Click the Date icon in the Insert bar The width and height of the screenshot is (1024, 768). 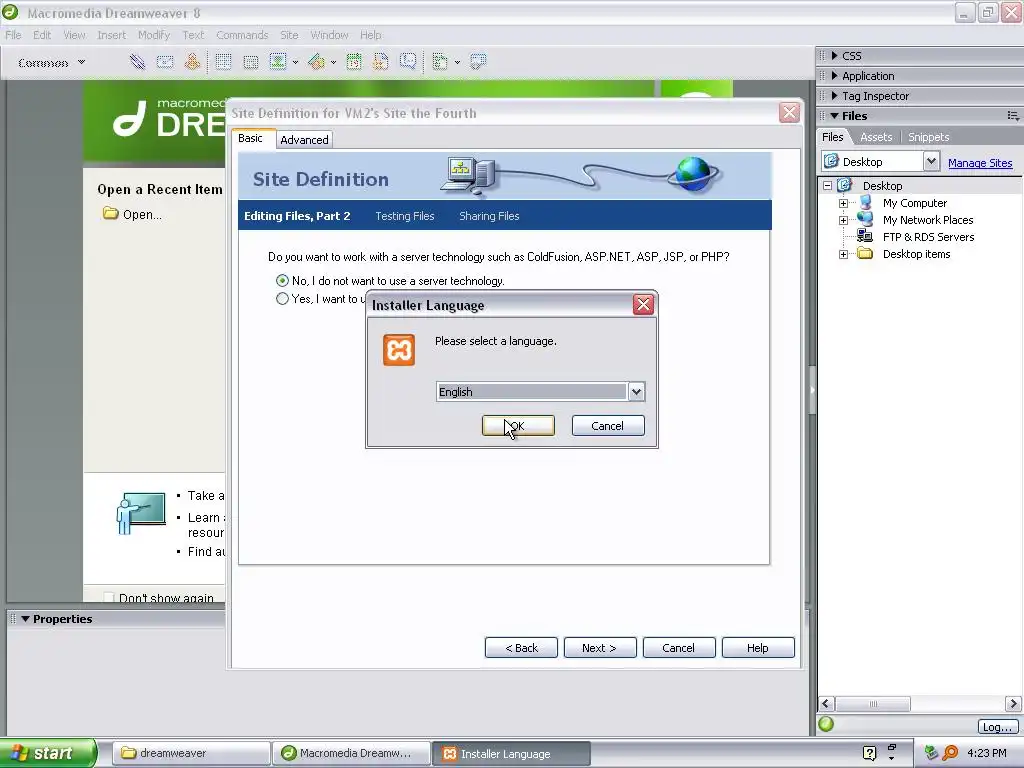(354, 62)
